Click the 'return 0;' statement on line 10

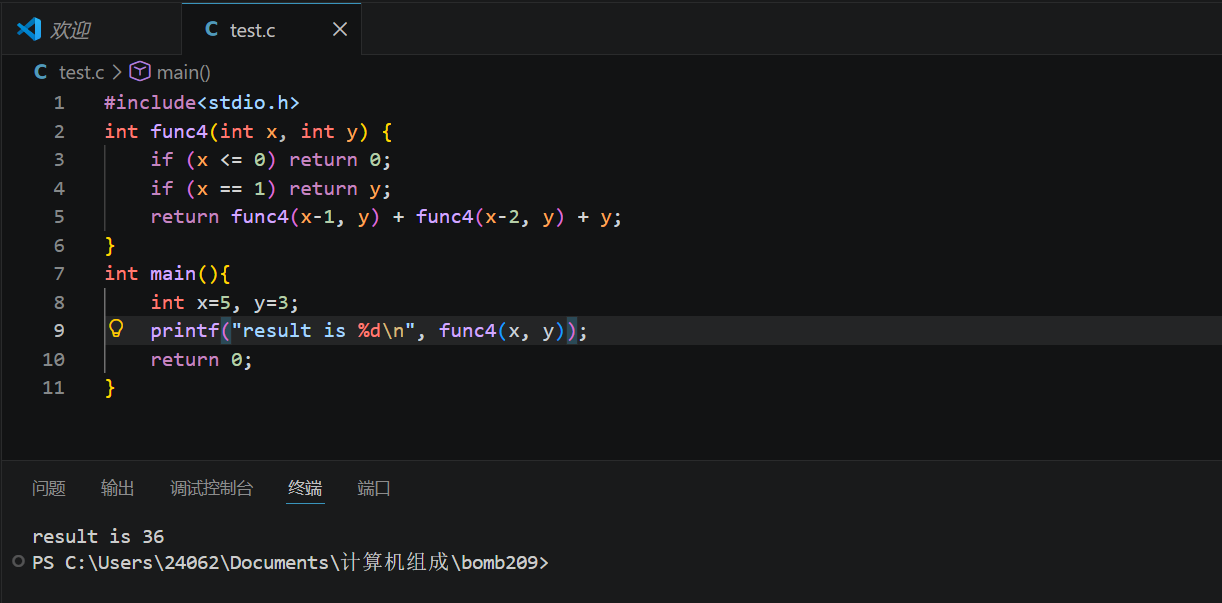coord(202,359)
